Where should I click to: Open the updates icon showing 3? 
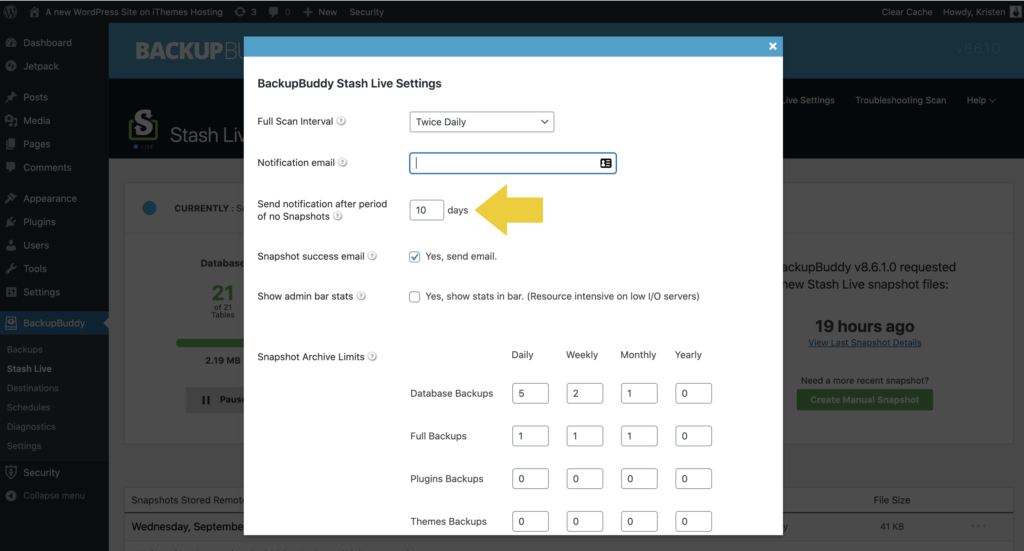click(246, 12)
